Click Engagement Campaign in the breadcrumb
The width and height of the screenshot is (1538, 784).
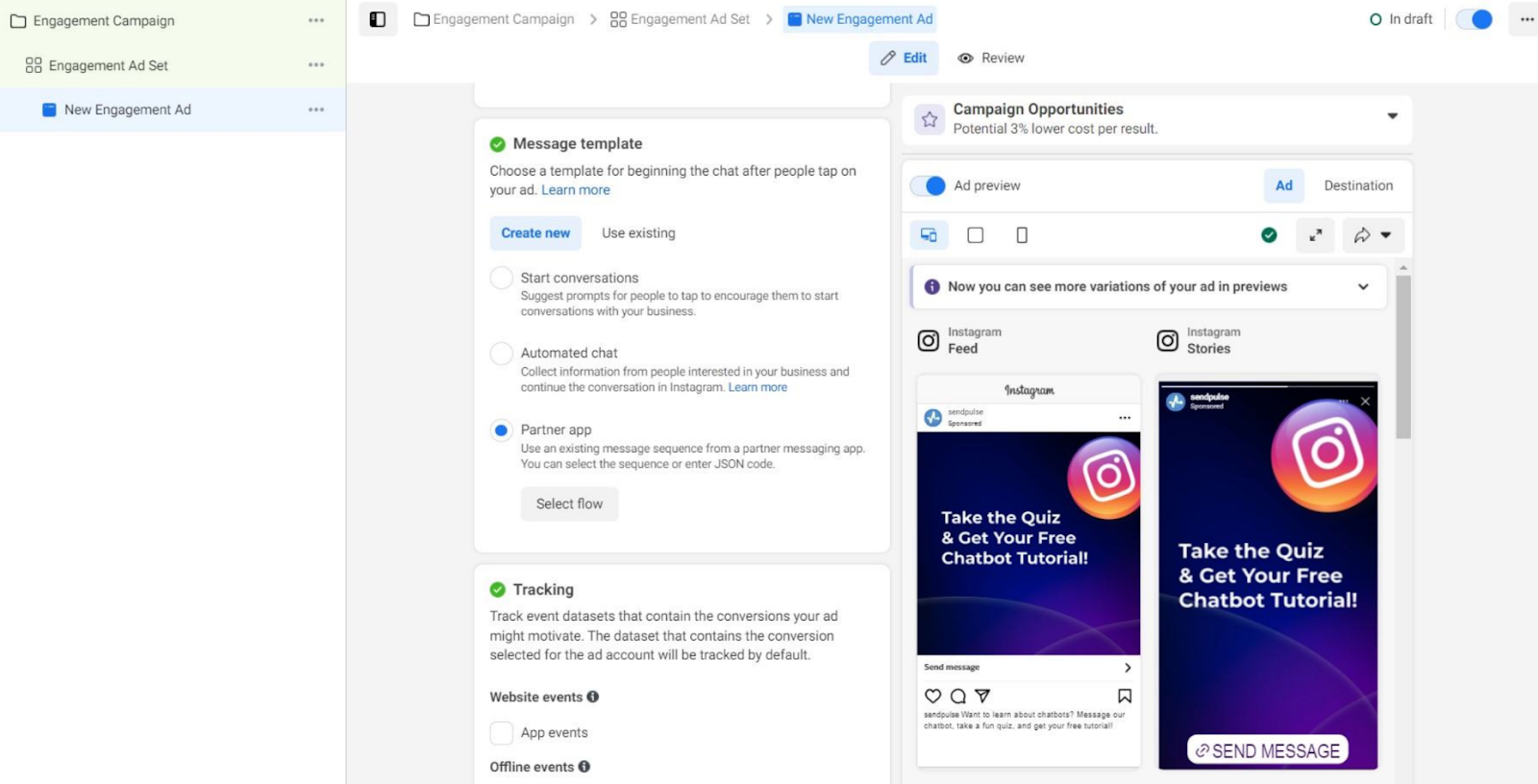[x=494, y=19]
